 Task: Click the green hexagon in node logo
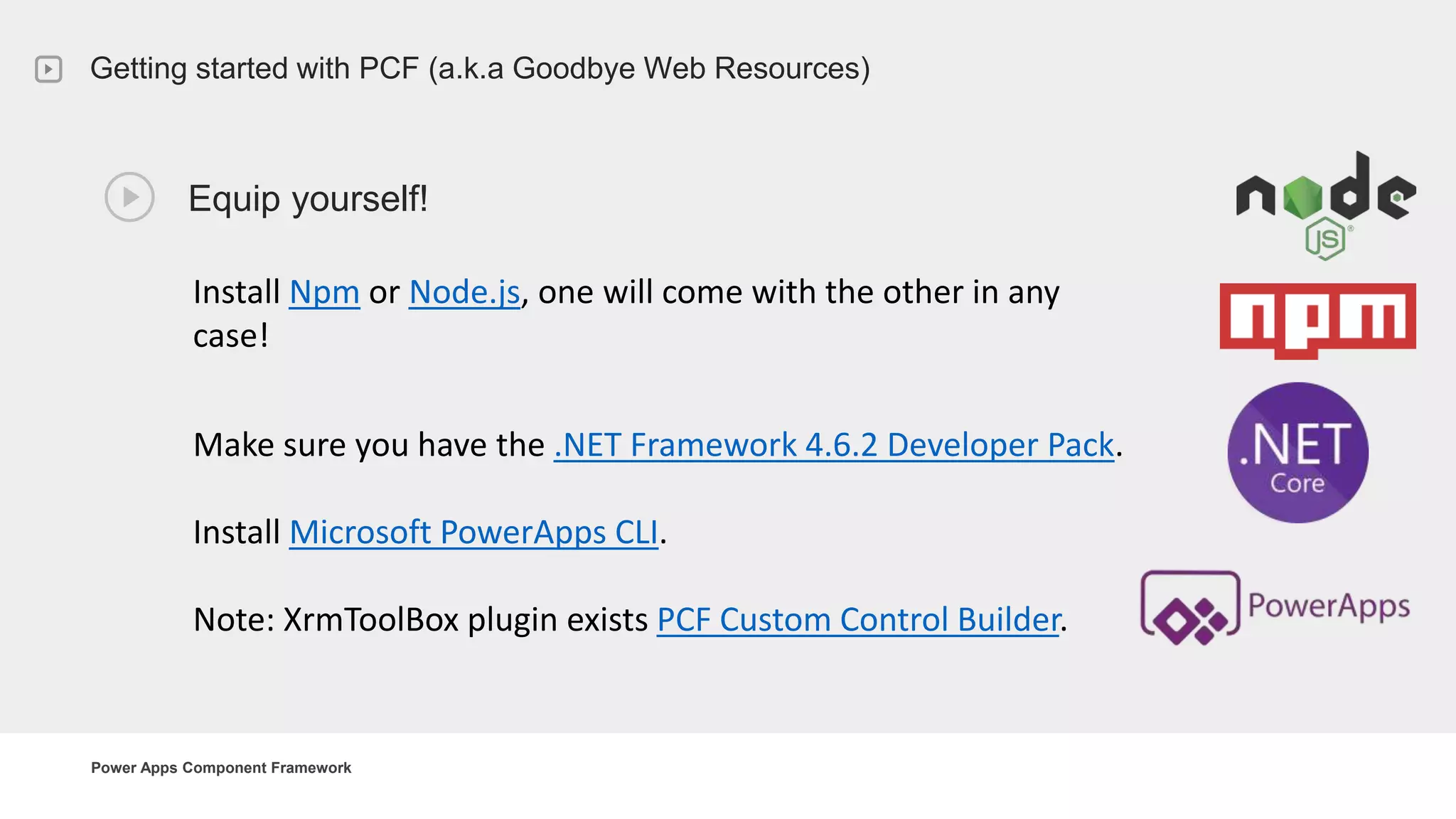1303,197
